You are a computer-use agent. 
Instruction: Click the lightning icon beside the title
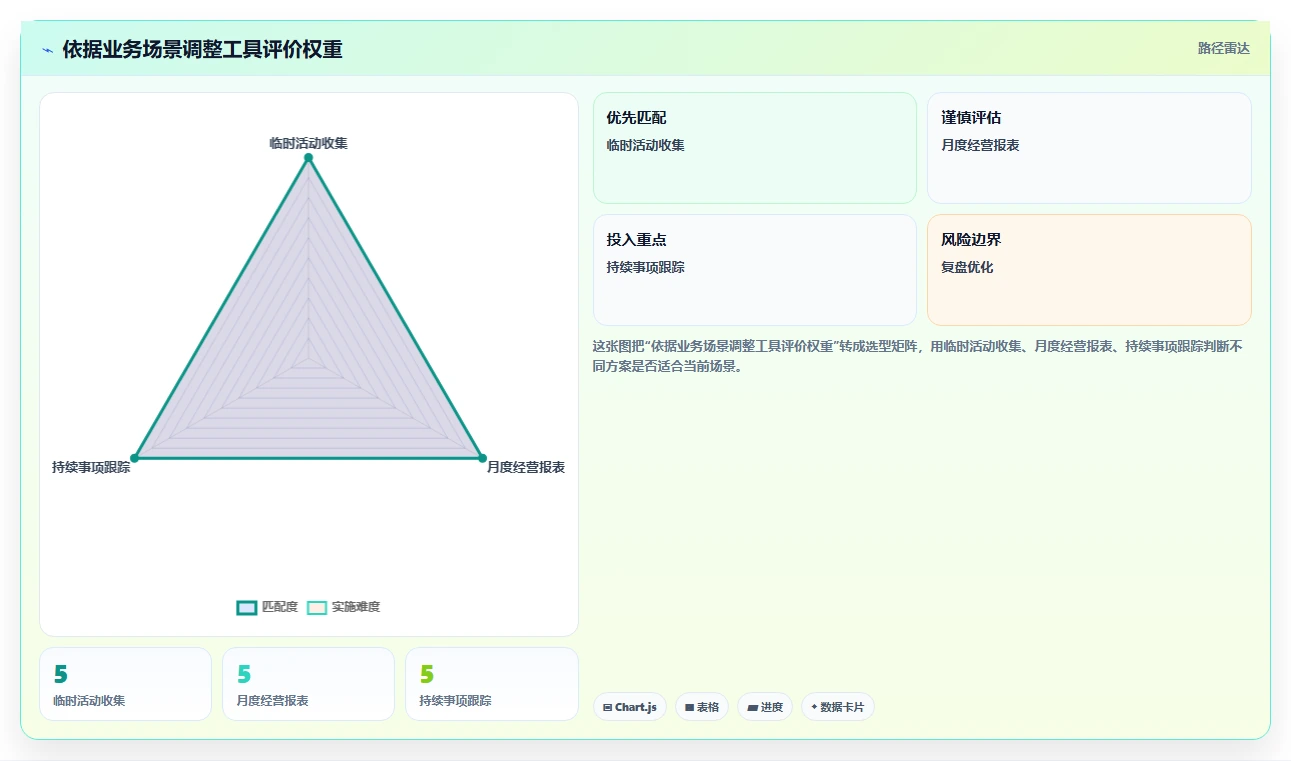pos(48,50)
